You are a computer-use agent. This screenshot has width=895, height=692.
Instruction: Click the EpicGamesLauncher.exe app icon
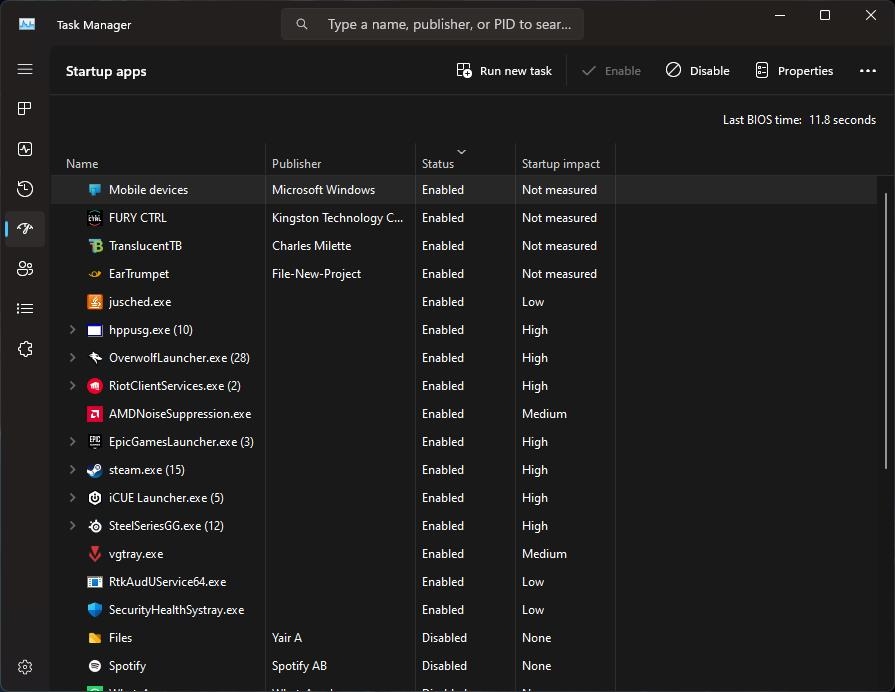pos(95,442)
